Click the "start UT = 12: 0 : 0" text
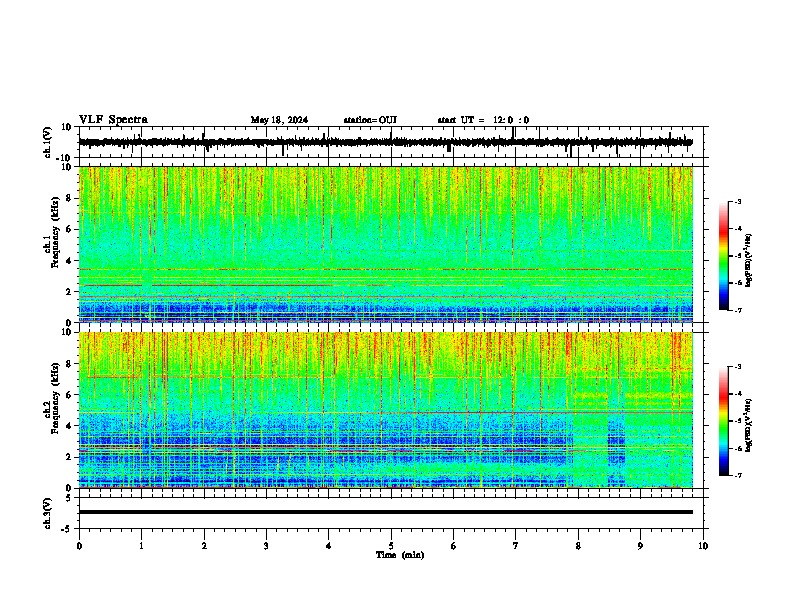Screen dimensions: 792x612 click(x=483, y=120)
